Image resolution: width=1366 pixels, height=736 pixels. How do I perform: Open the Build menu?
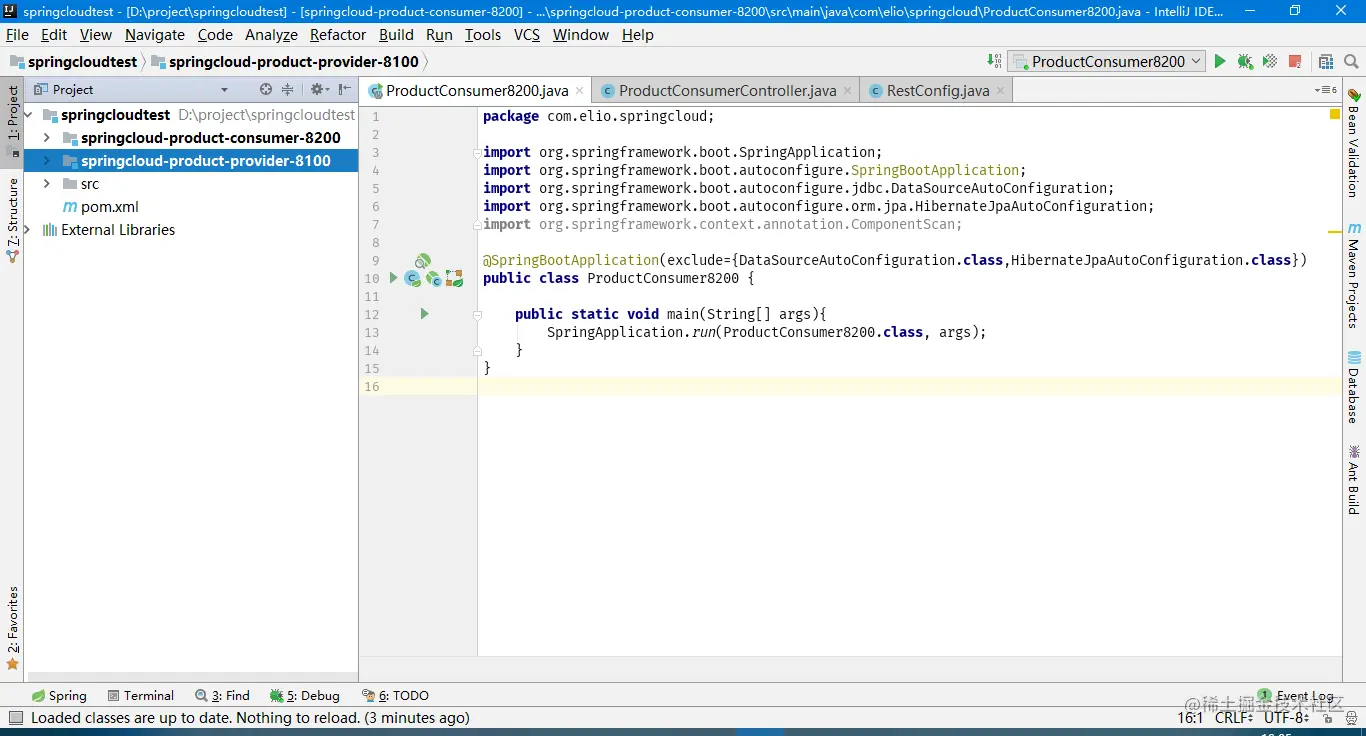[x=396, y=35]
